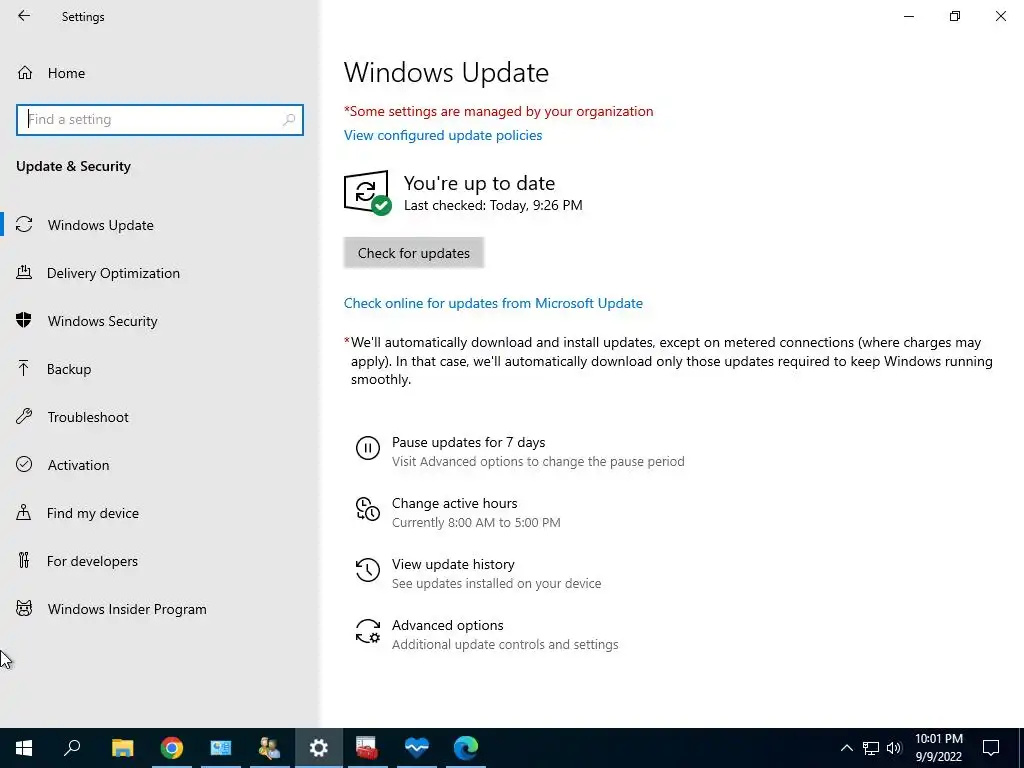Click the pause icon beside Pause updates

[368, 449]
